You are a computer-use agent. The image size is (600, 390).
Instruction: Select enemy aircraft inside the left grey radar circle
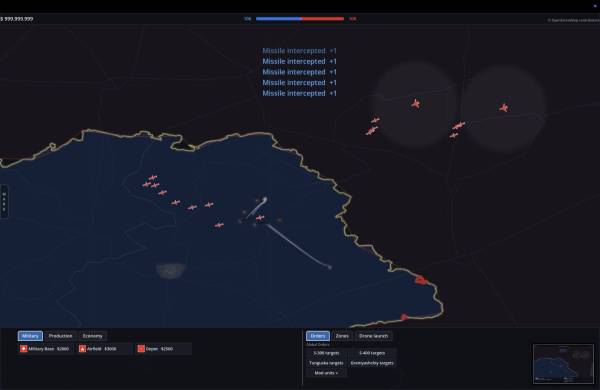coord(416,104)
